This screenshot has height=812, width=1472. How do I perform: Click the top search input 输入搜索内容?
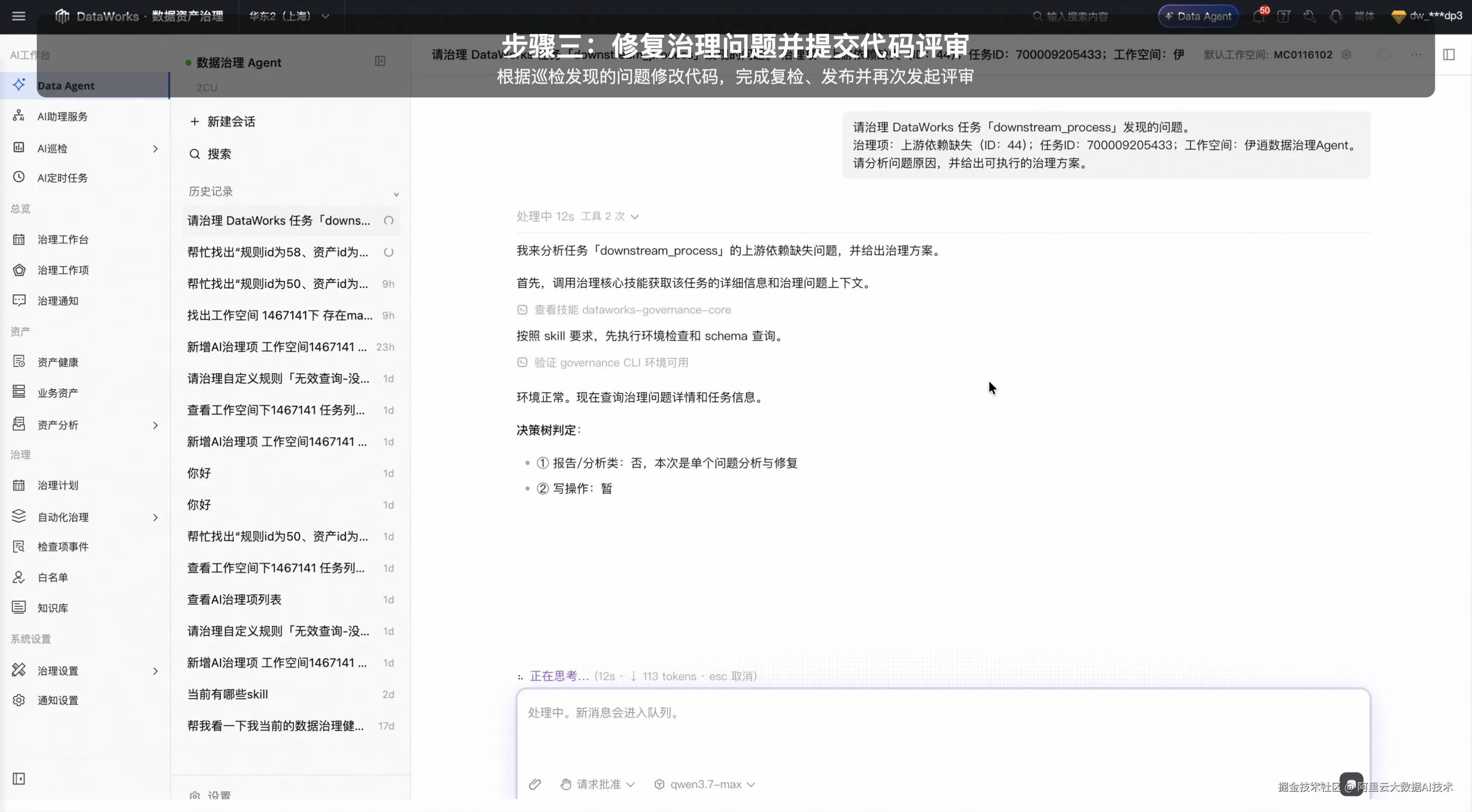[x=1070, y=16]
